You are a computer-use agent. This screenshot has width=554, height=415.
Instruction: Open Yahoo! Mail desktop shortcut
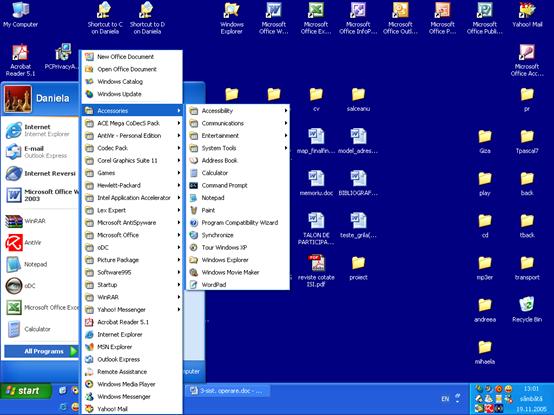tap(527, 15)
